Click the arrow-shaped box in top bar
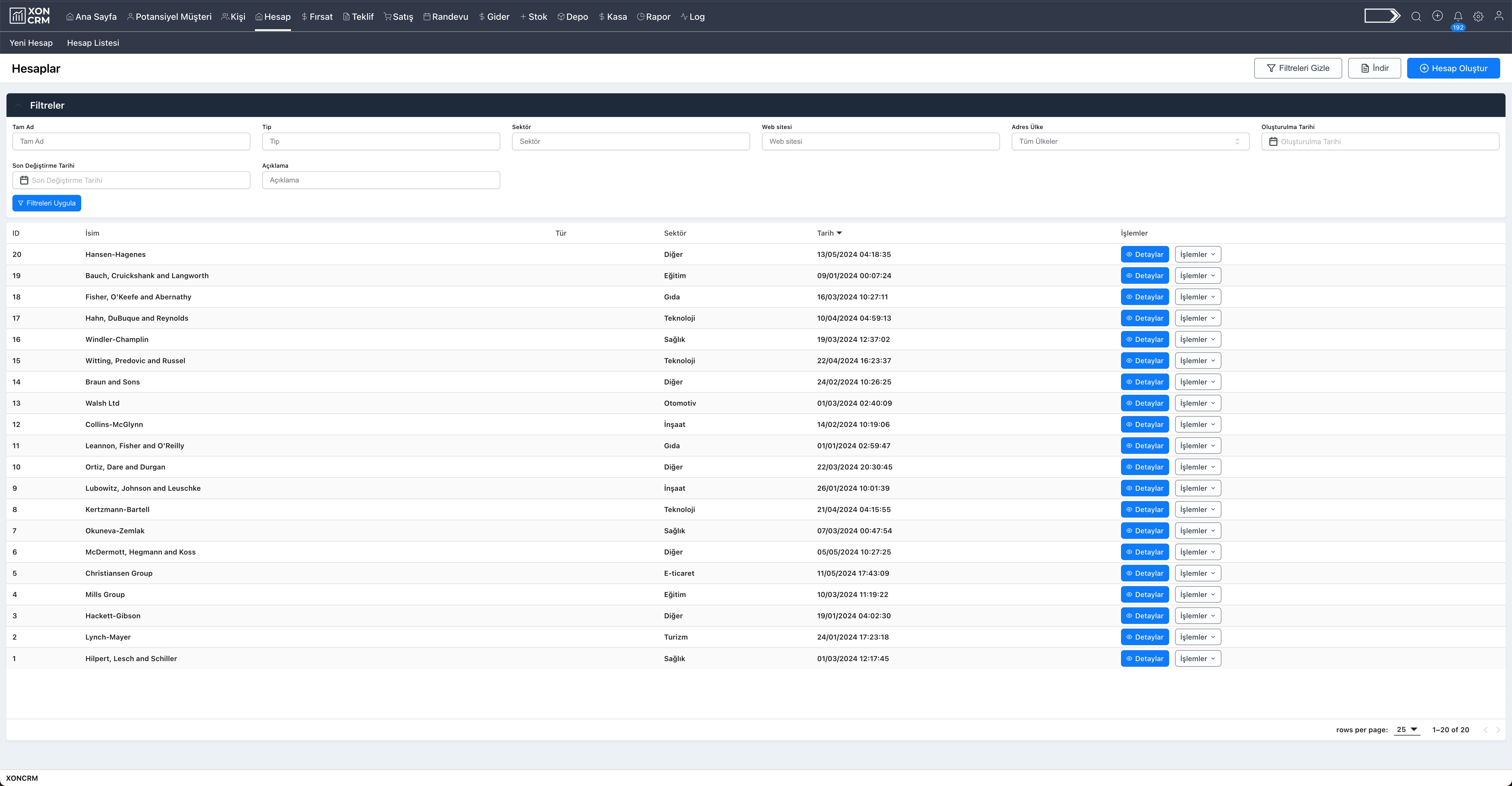 point(1382,16)
